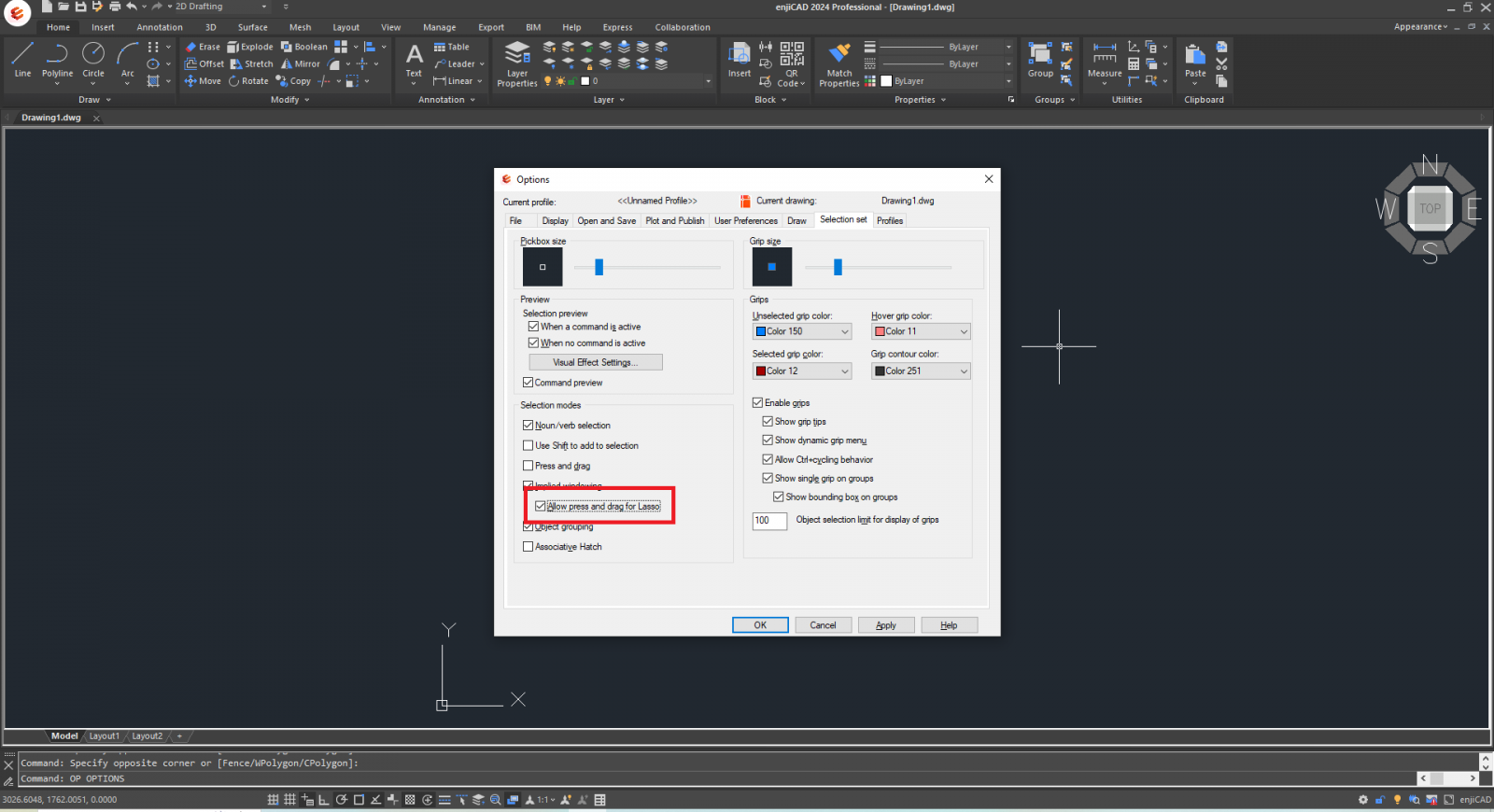Expand the Draw panel
Image resolution: width=1494 pixels, height=812 pixels.
pos(94,100)
